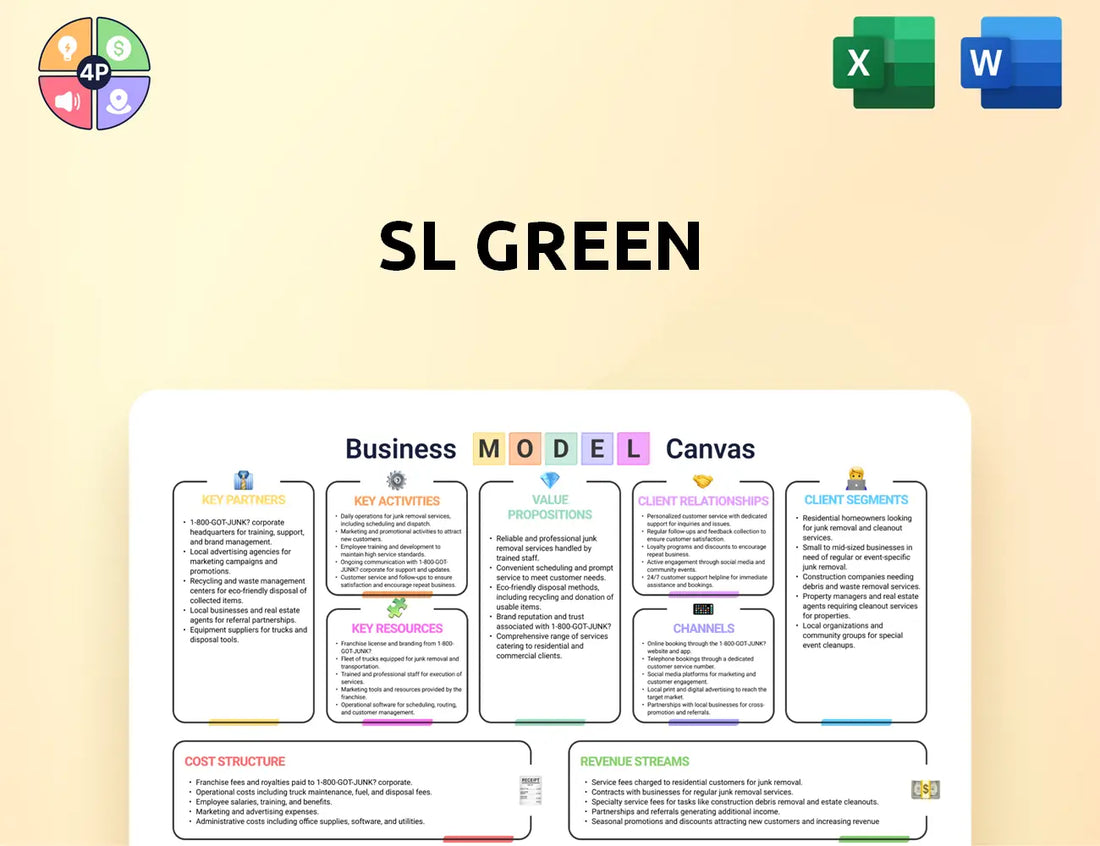
Task: Click 'Employee salaries, training, and benefits' bullet
Action: (261, 802)
